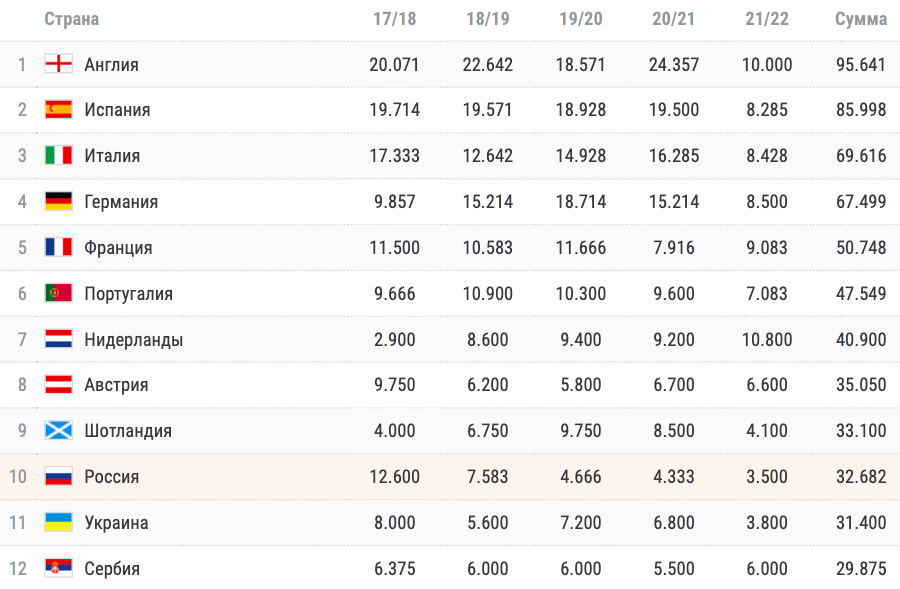Select the Страна column header

pyautogui.click(x=72, y=19)
